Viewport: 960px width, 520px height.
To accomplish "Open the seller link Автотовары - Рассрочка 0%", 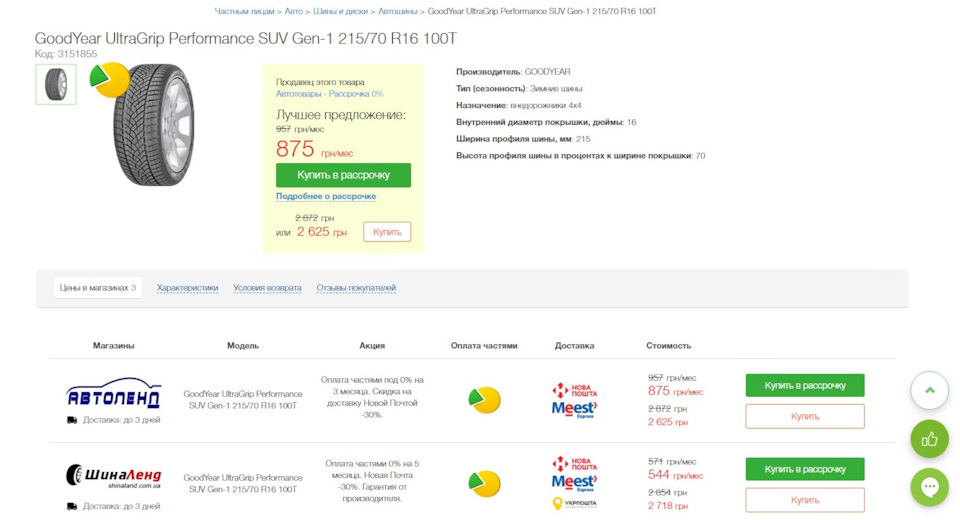I will click(329, 94).
